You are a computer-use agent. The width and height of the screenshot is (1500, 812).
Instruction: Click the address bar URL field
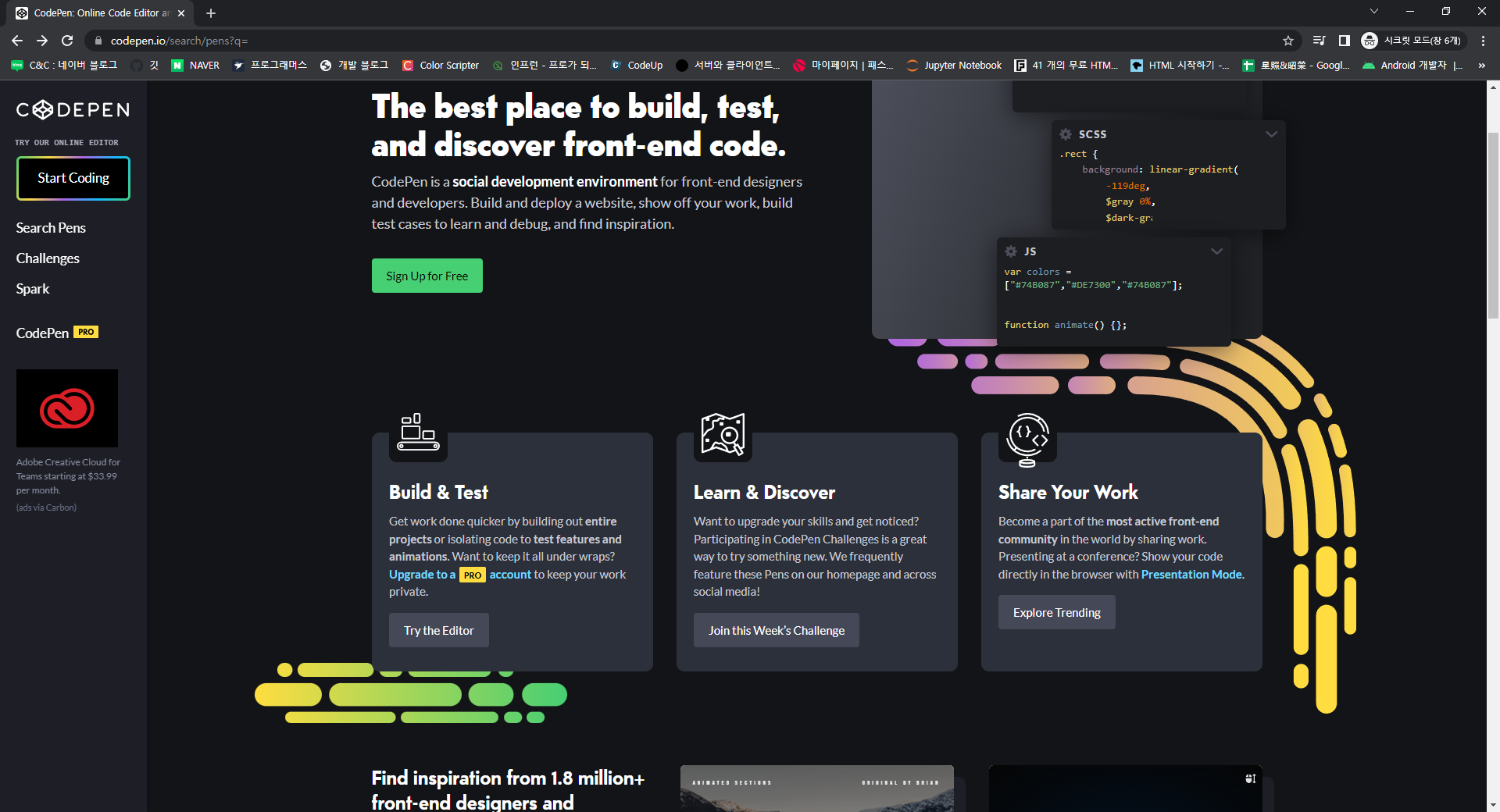point(687,41)
